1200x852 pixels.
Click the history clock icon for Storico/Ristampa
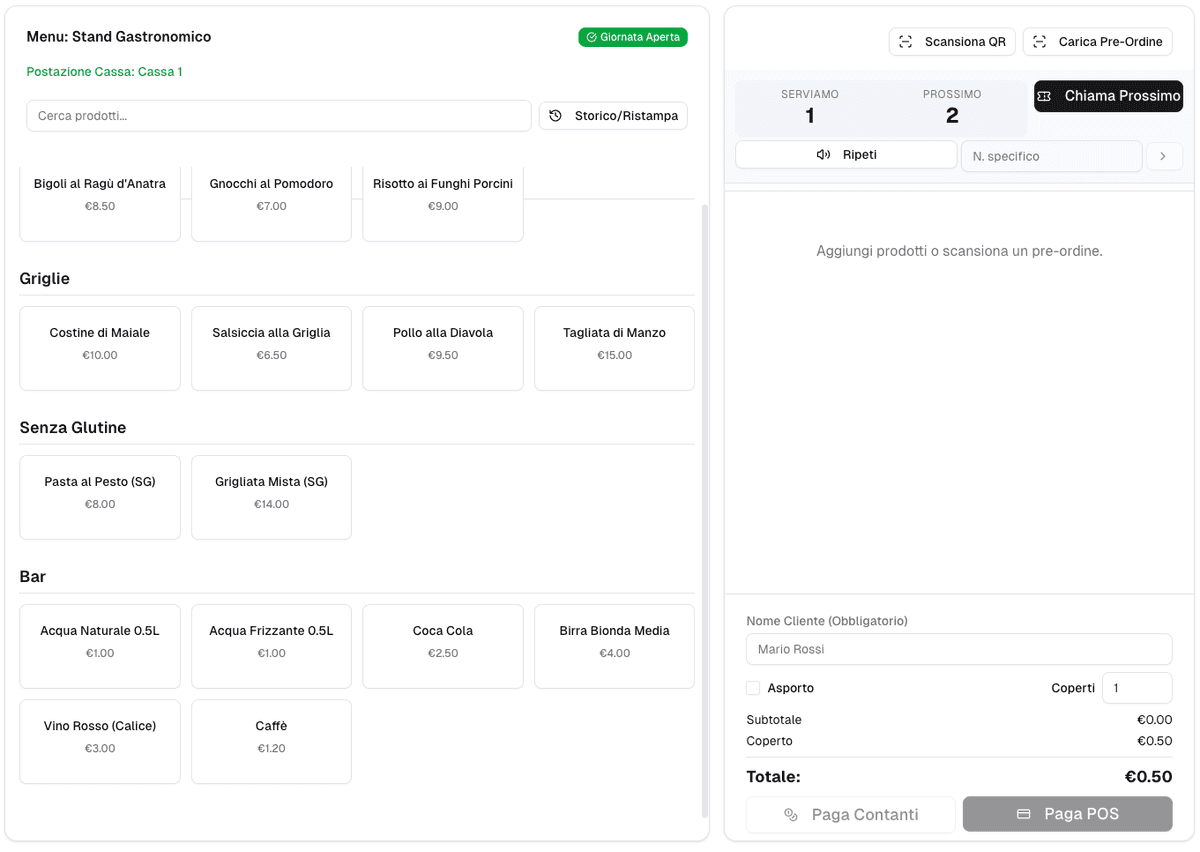pos(556,116)
